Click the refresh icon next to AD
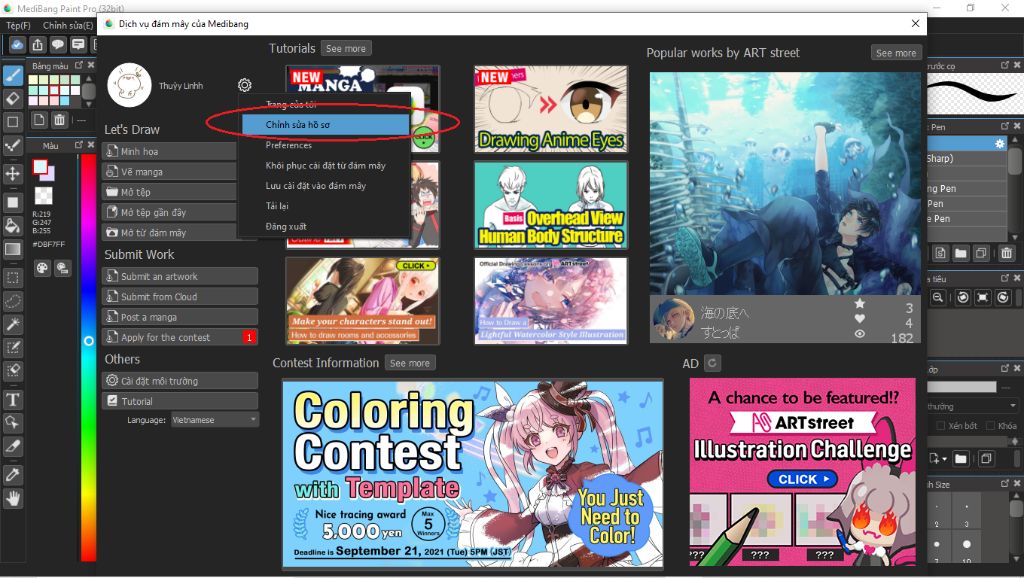The width and height of the screenshot is (1024, 578). (x=712, y=362)
